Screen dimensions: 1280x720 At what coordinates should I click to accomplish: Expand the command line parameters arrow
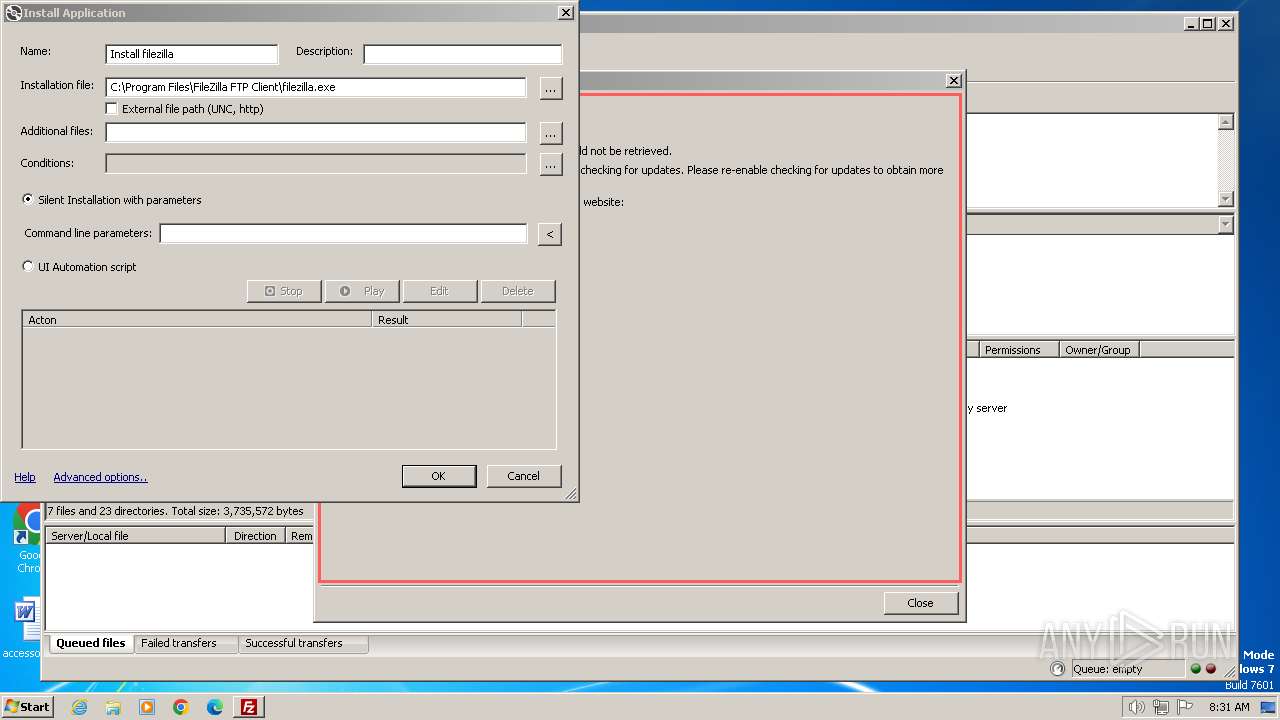coord(549,234)
